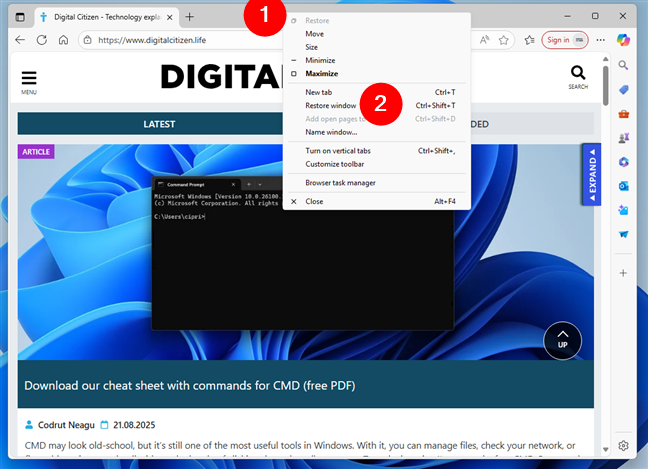Open Copilot from the toolbar

(623, 40)
